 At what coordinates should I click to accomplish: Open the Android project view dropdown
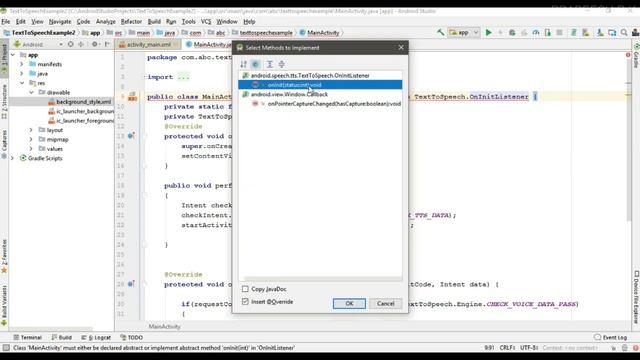[x=38, y=44]
